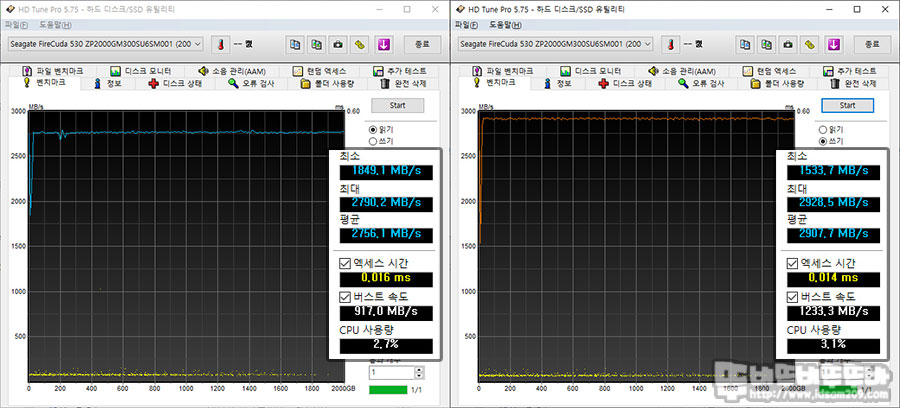The width and height of the screenshot is (900, 408).
Task: Click Start button in right window
Action: coord(847,106)
